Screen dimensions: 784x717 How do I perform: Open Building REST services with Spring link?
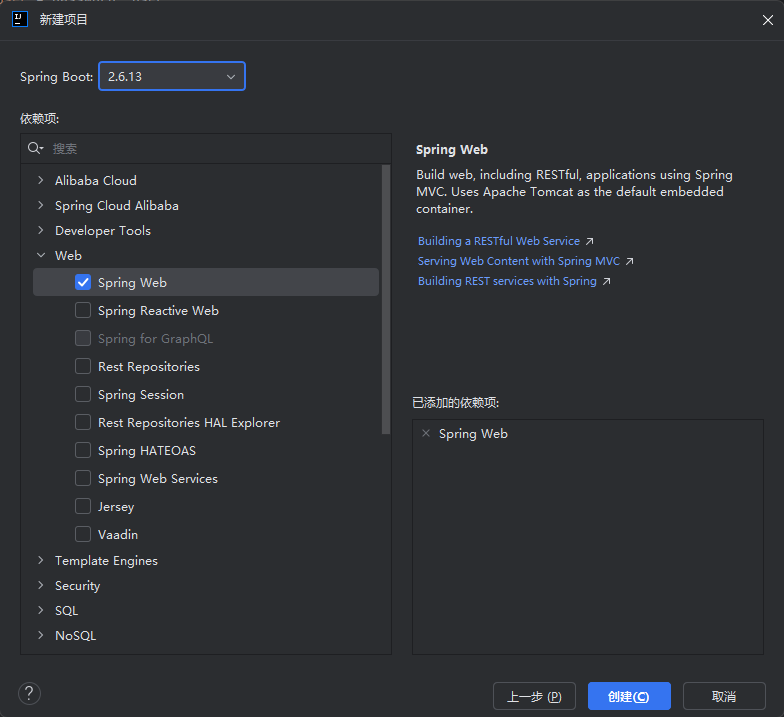507,281
